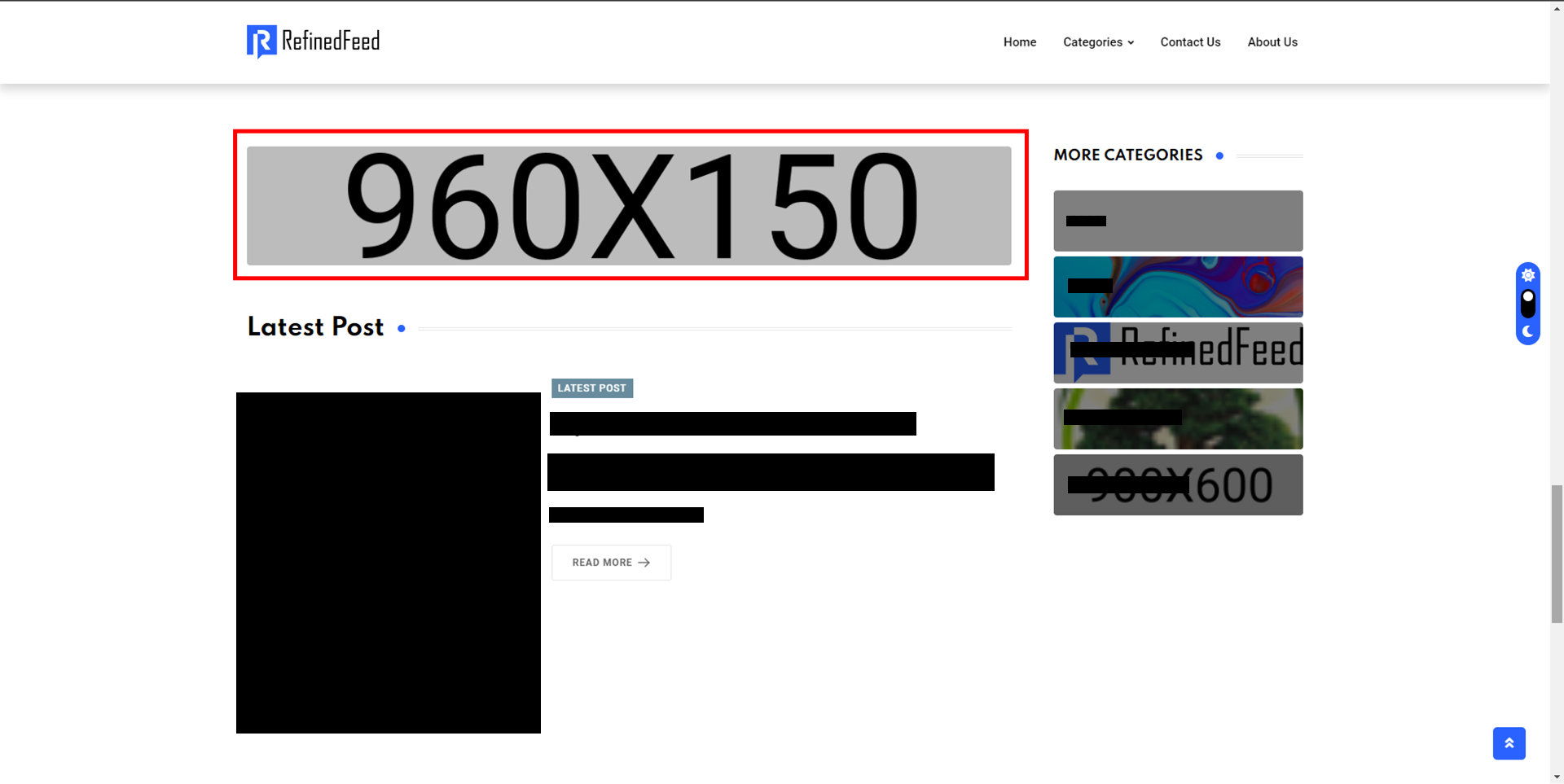
Task: Go to Contact Us page
Action: pyautogui.click(x=1190, y=42)
